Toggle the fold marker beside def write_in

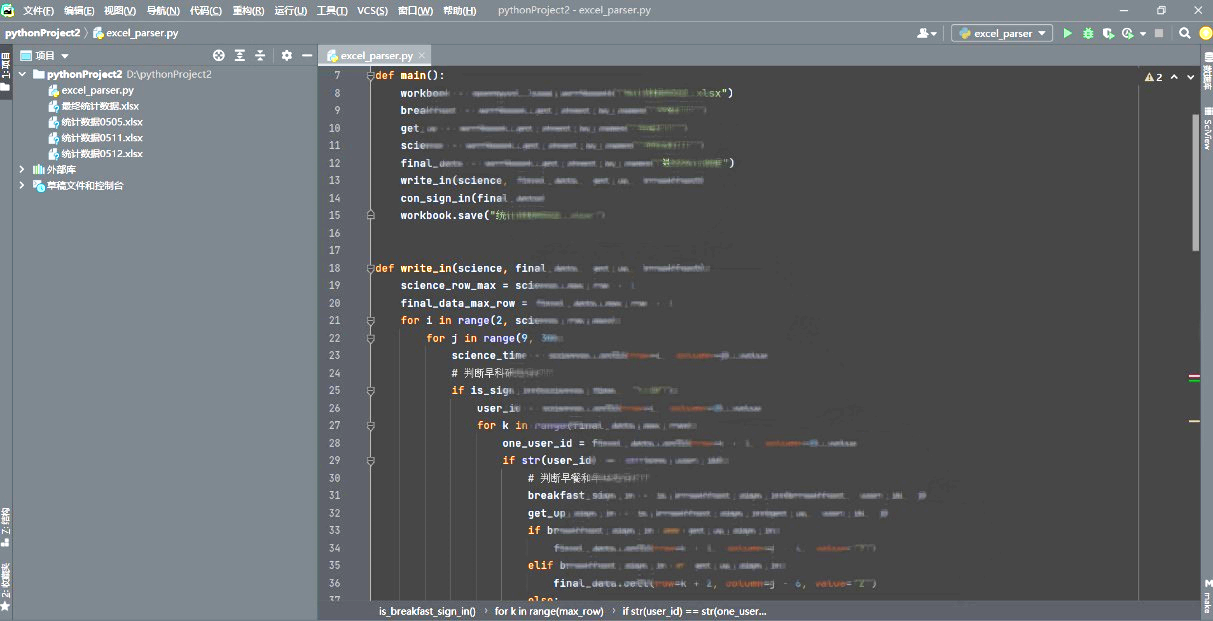tap(371, 268)
